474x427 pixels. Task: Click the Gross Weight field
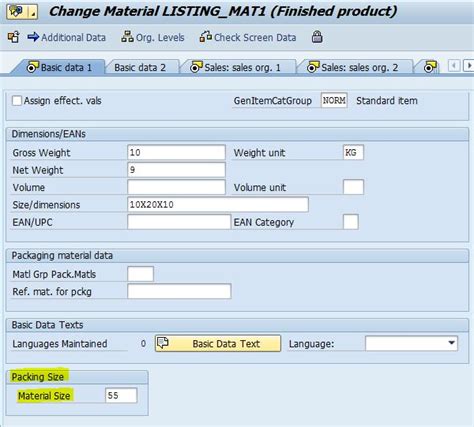pyautogui.click(x=176, y=152)
